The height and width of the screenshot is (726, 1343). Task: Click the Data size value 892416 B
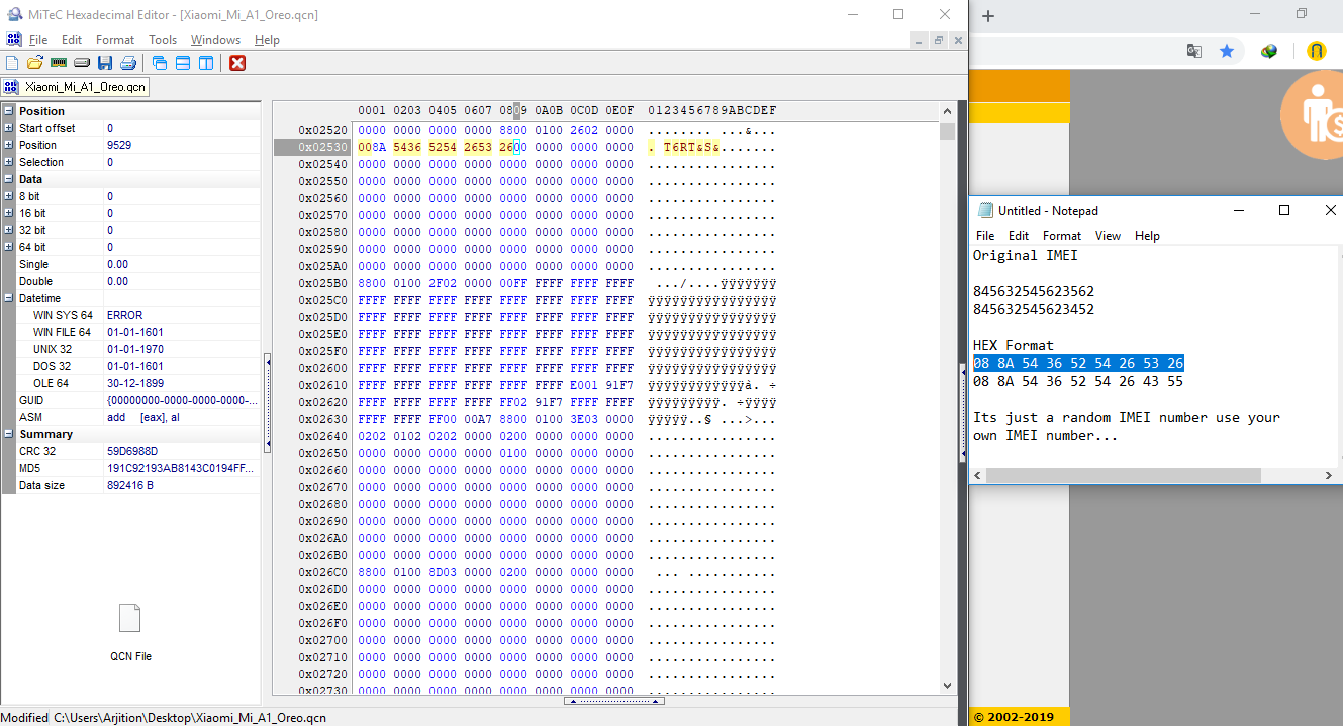tap(130, 485)
